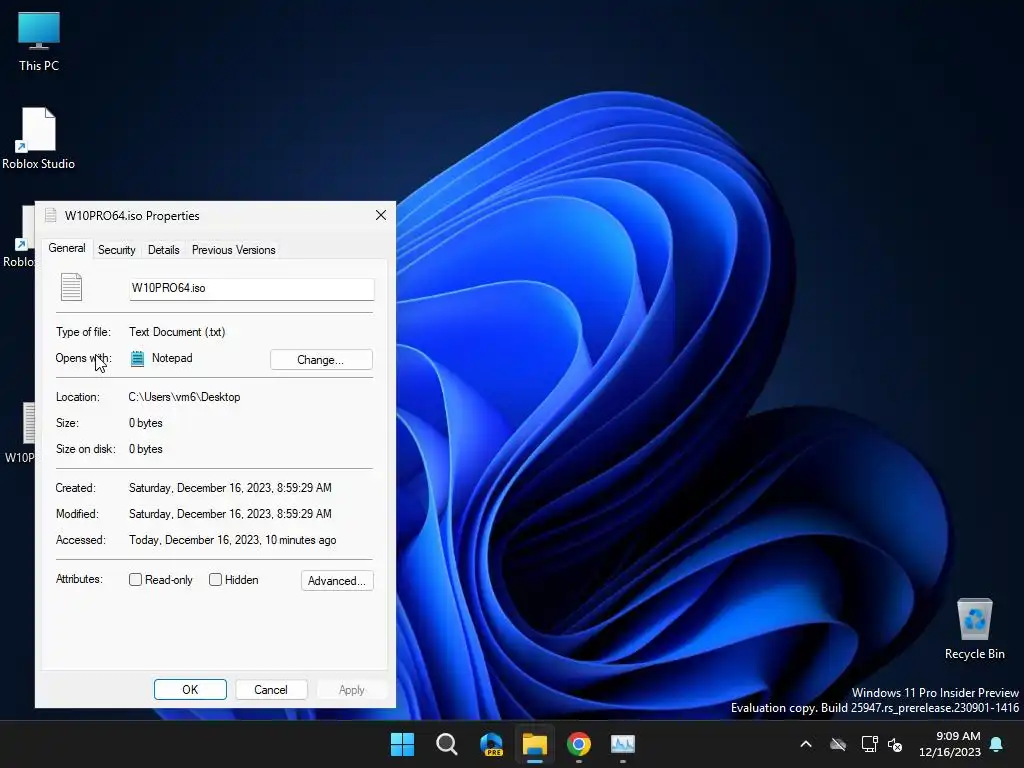Viewport: 1024px width, 768px height.
Task: Open Advanced... attributes dialog
Action: click(337, 581)
